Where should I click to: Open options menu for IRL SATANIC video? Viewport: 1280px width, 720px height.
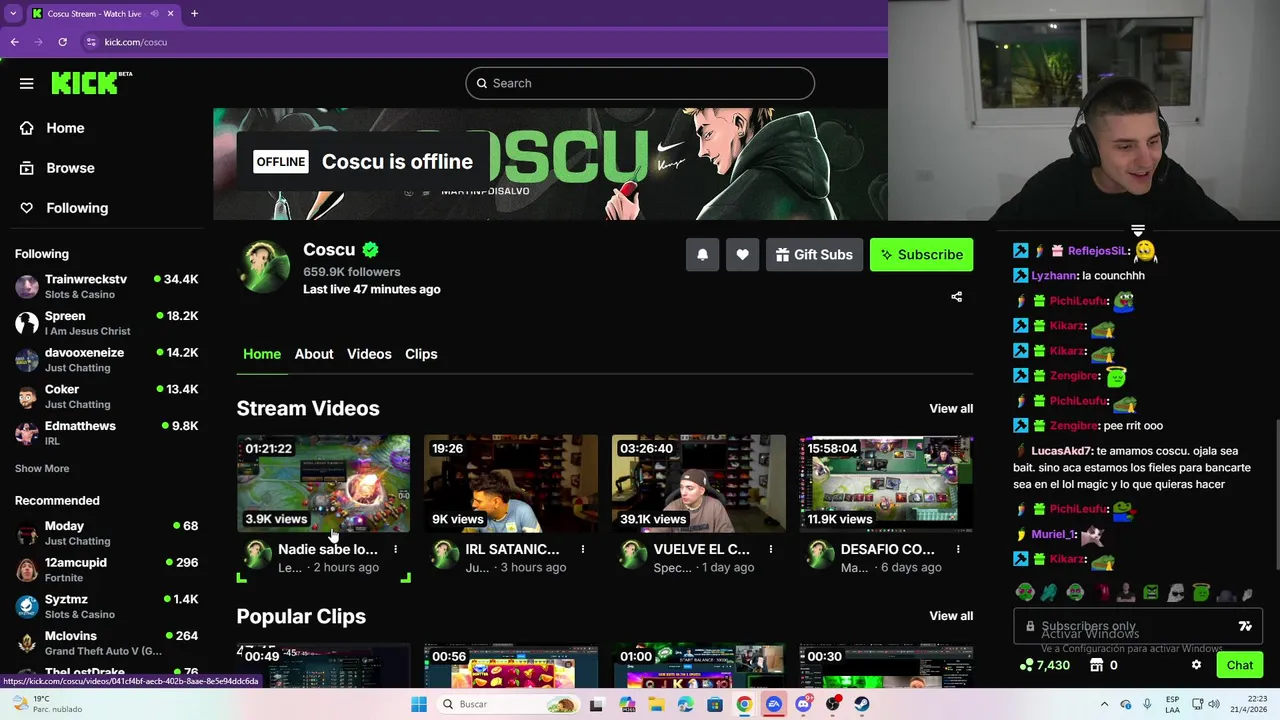coord(583,549)
